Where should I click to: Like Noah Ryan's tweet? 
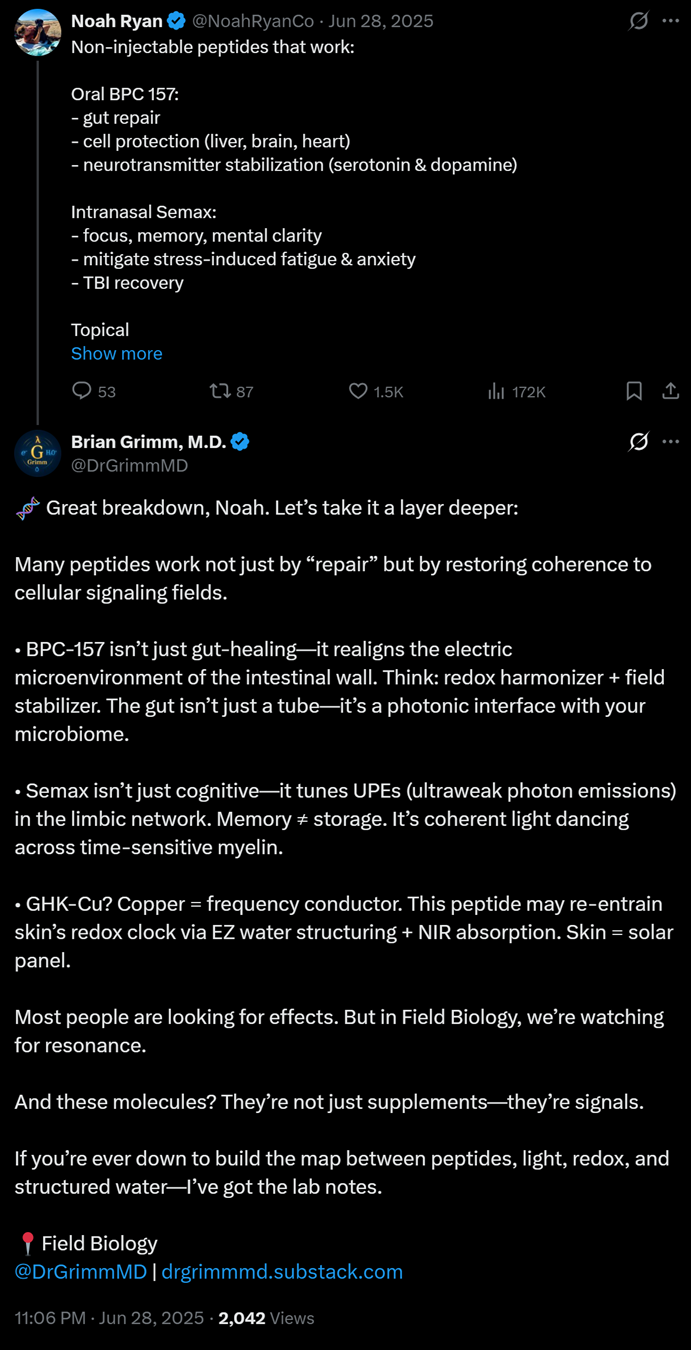pos(358,391)
